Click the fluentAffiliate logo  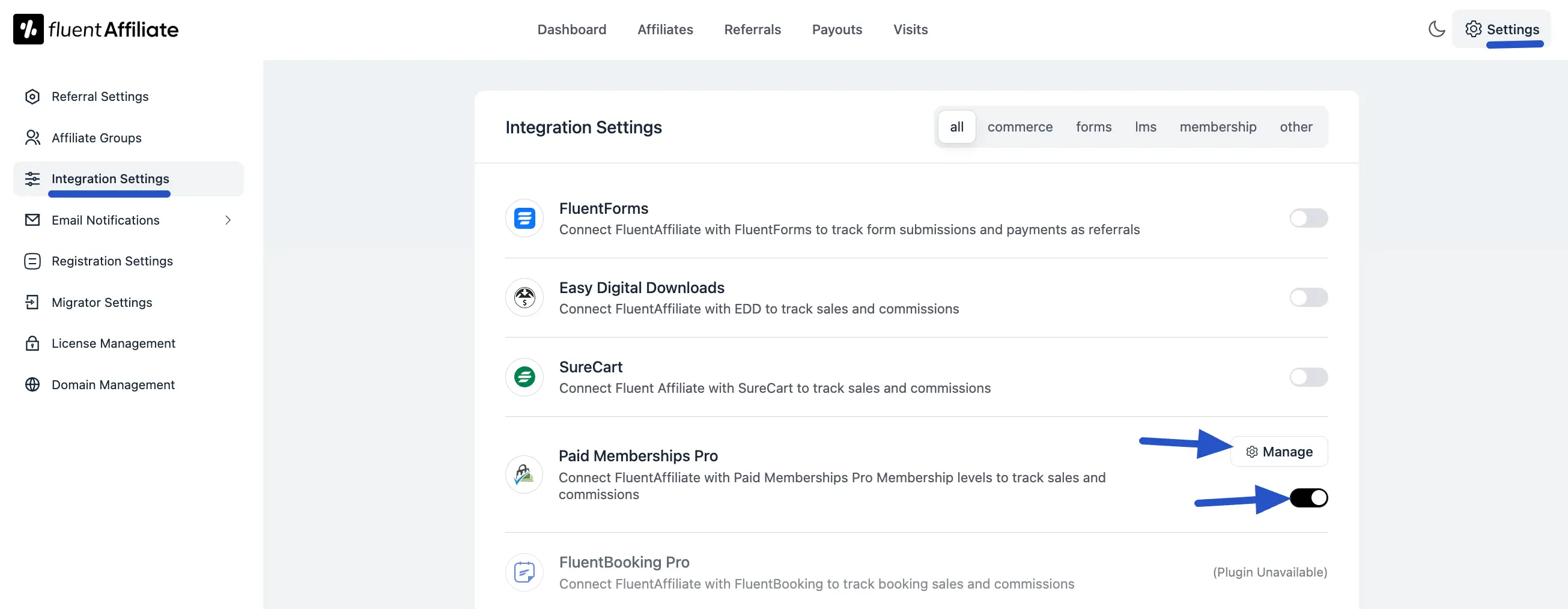[x=96, y=29]
